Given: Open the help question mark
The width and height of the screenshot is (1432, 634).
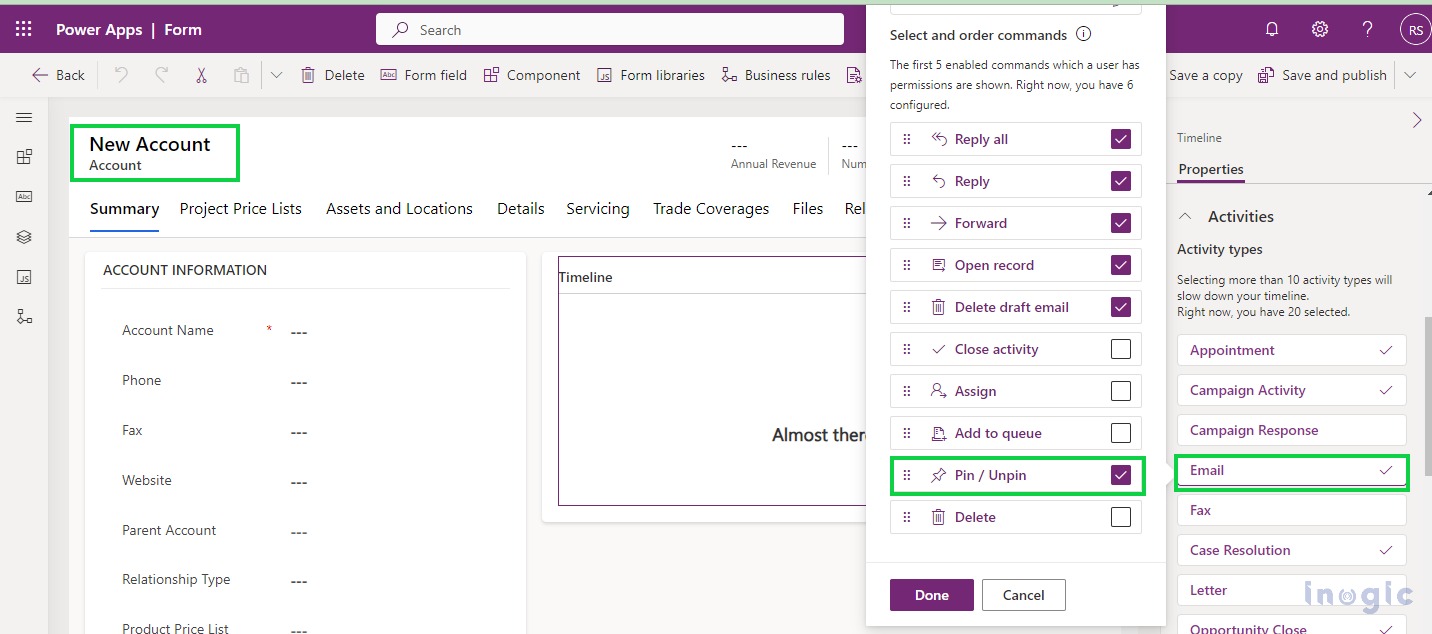Looking at the screenshot, I should click(1368, 29).
